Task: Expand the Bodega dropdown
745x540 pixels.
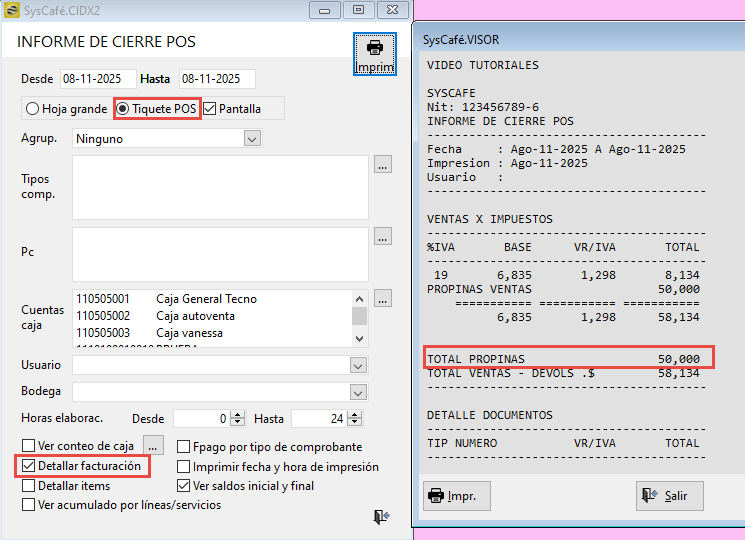Action: tap(358, 392)
